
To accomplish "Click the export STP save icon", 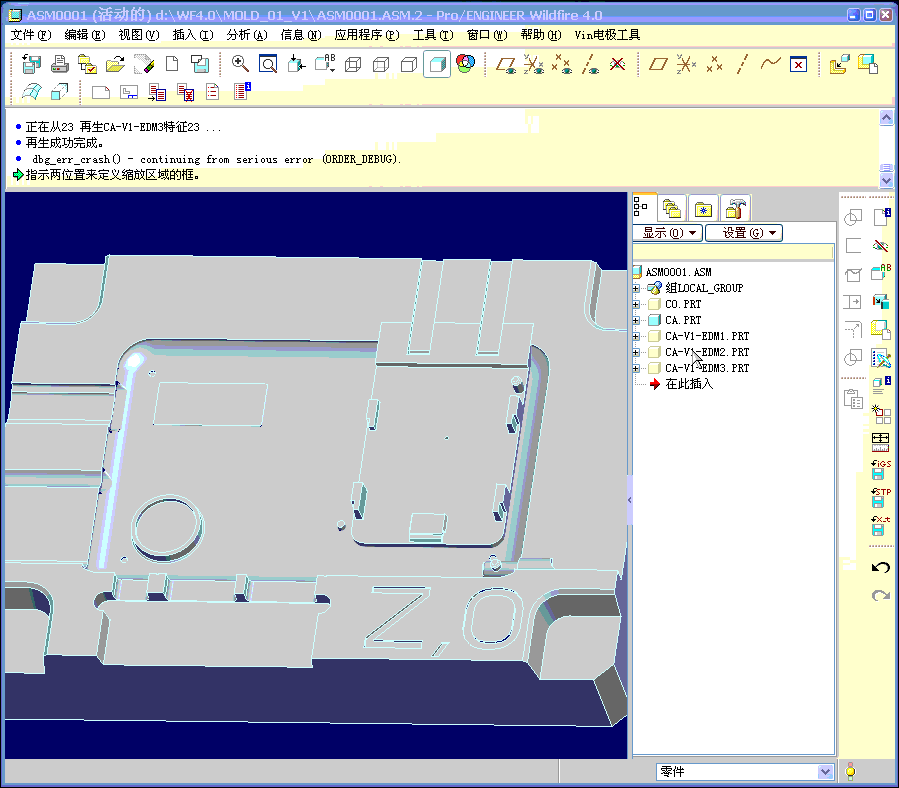I will click(881, 497).
